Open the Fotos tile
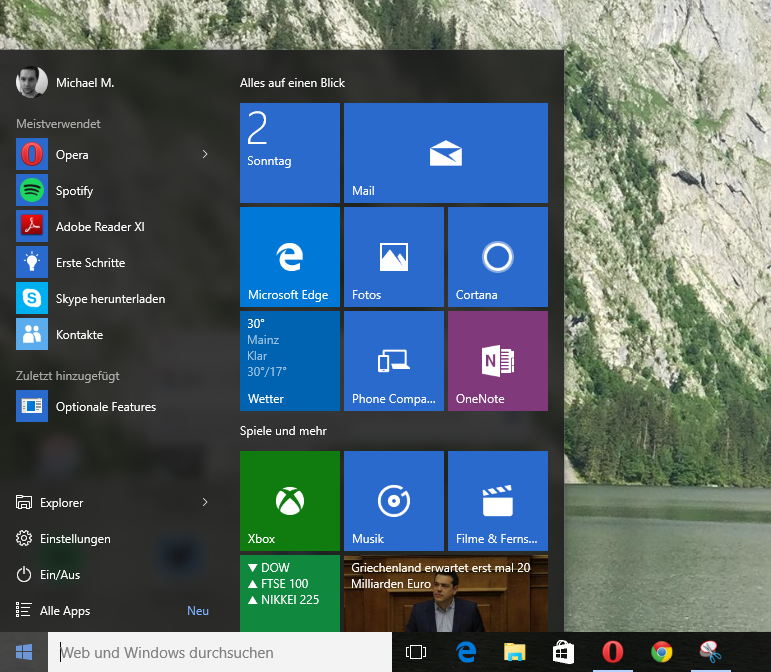Image resolution: width=771 pixels, height=672 pixels. pyautogui.click(x=393, y=257)
